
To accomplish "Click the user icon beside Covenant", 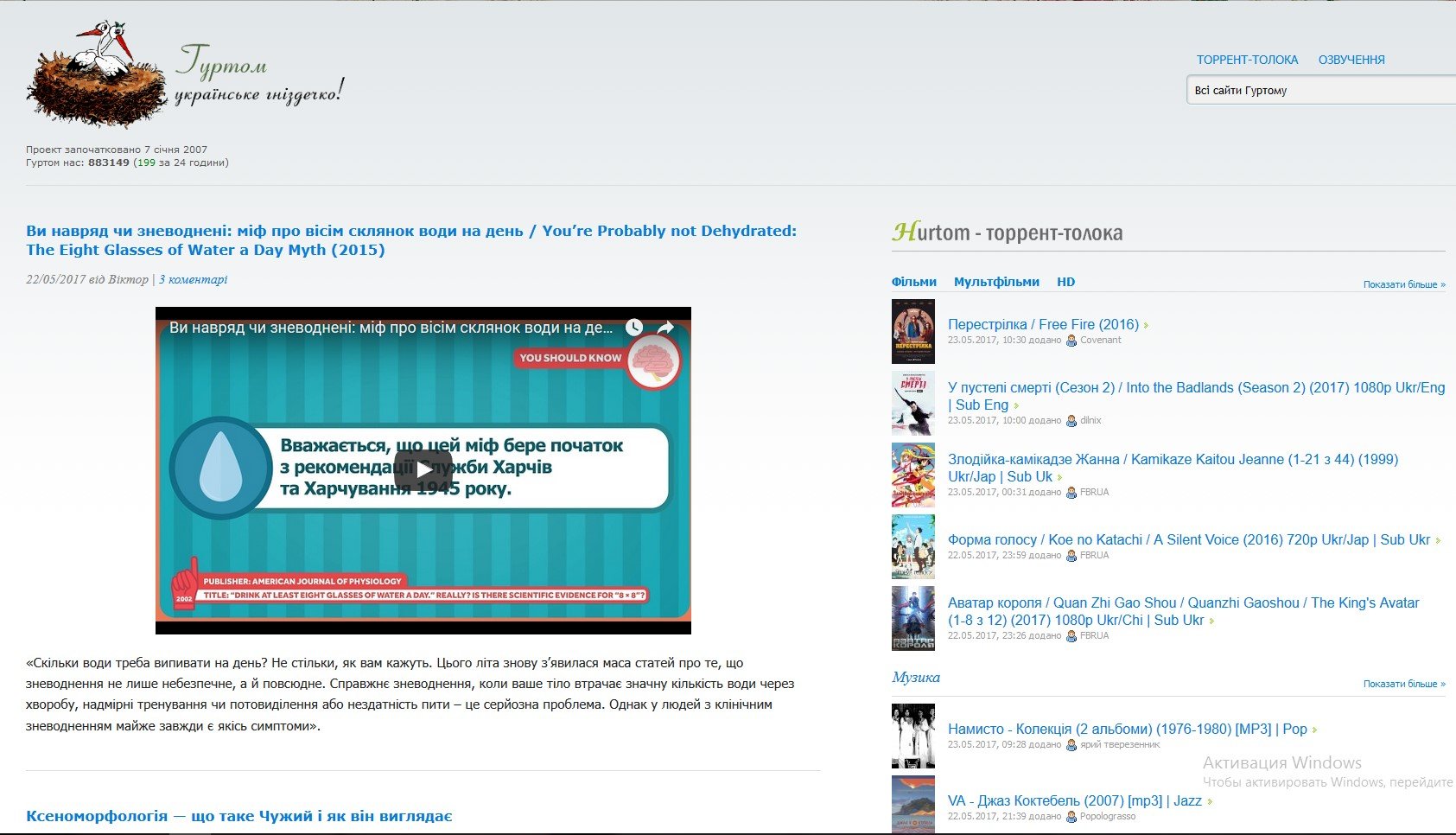I will click(x=1071, y=341).
